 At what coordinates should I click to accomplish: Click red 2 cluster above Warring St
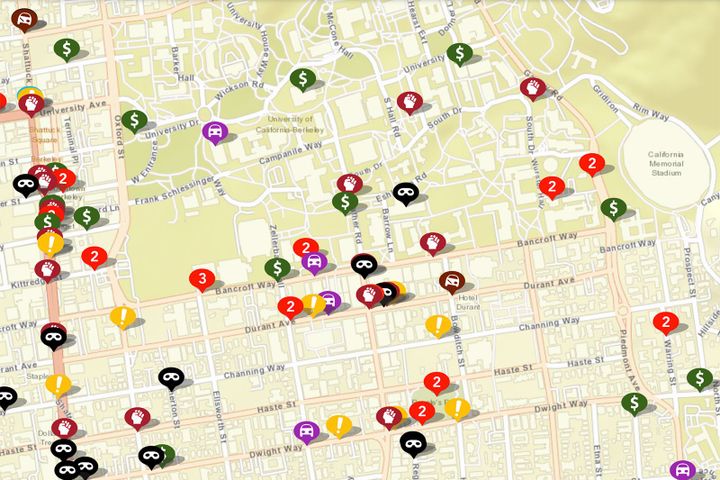tap(666, 323)
